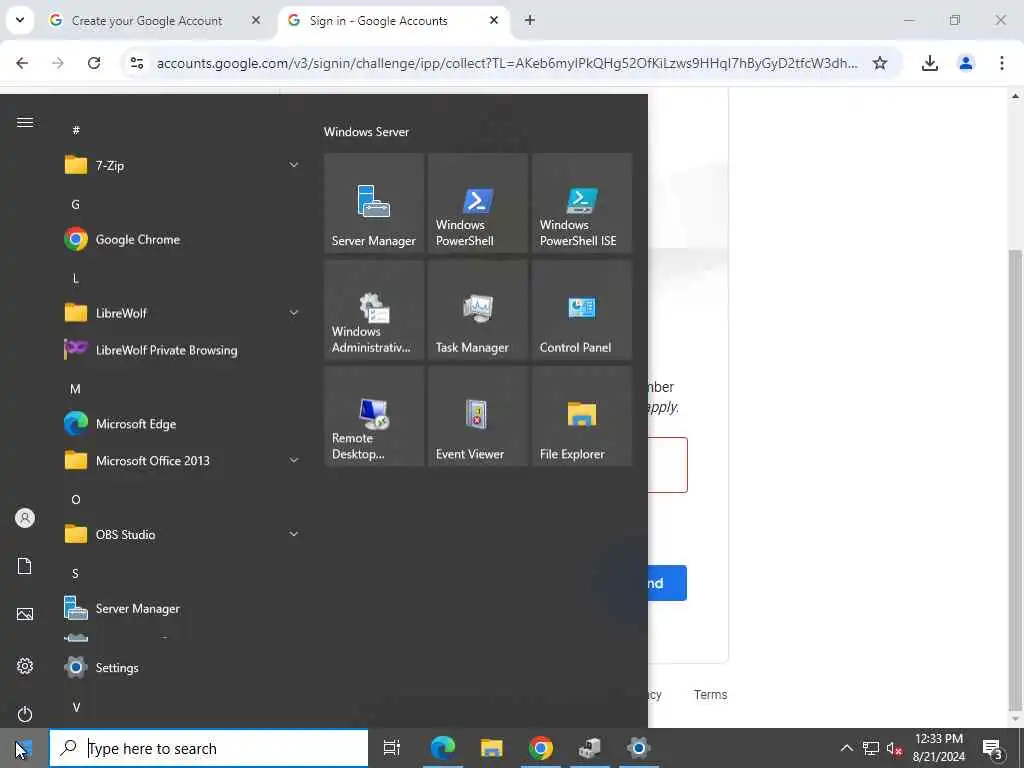Show hidden system tray icons

point(846,748)
